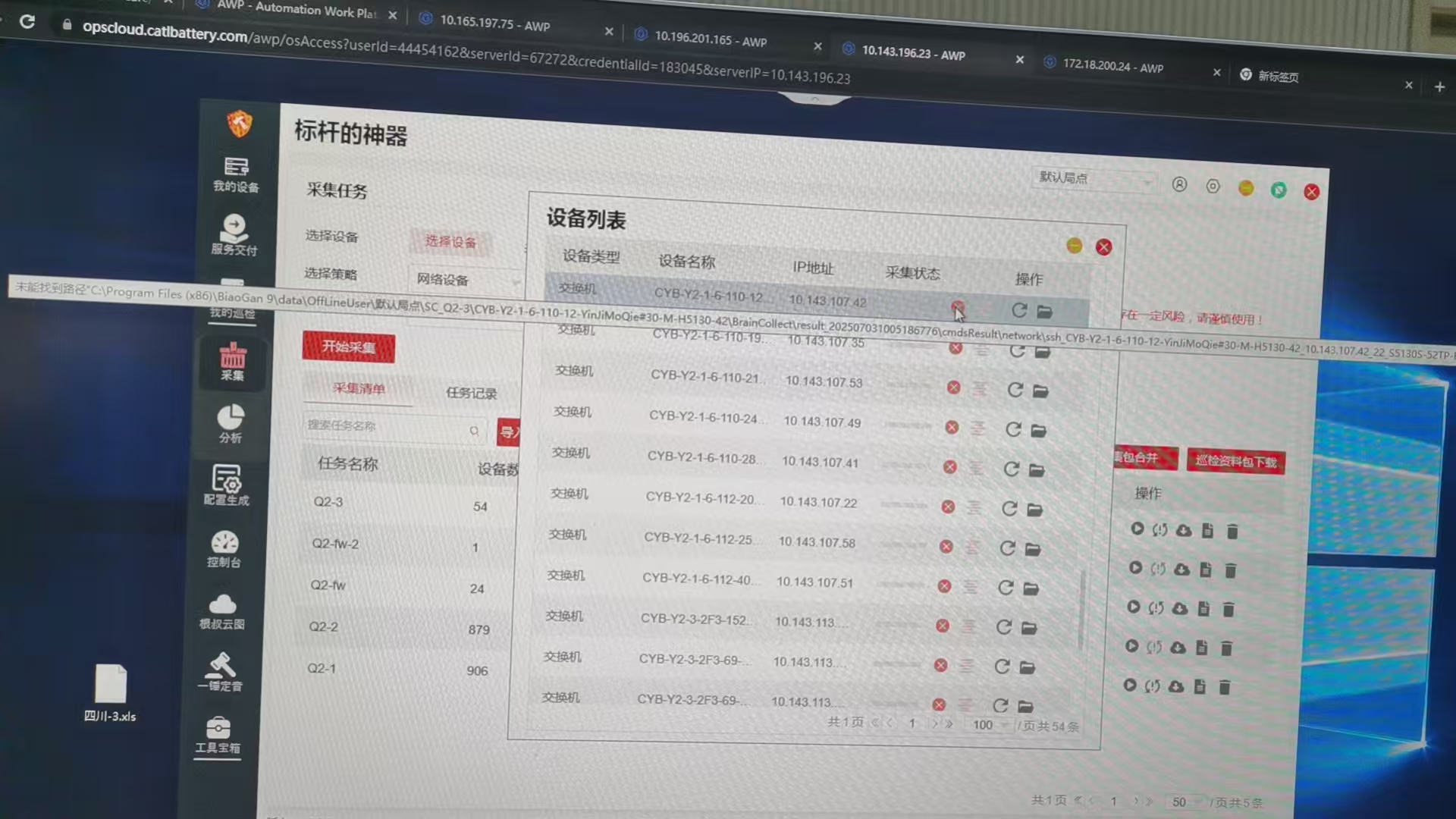Click 巡检资料包下载 button
Image resolution: width=1456 pixels, height=819 pixels.
[x=1235, y=461]
